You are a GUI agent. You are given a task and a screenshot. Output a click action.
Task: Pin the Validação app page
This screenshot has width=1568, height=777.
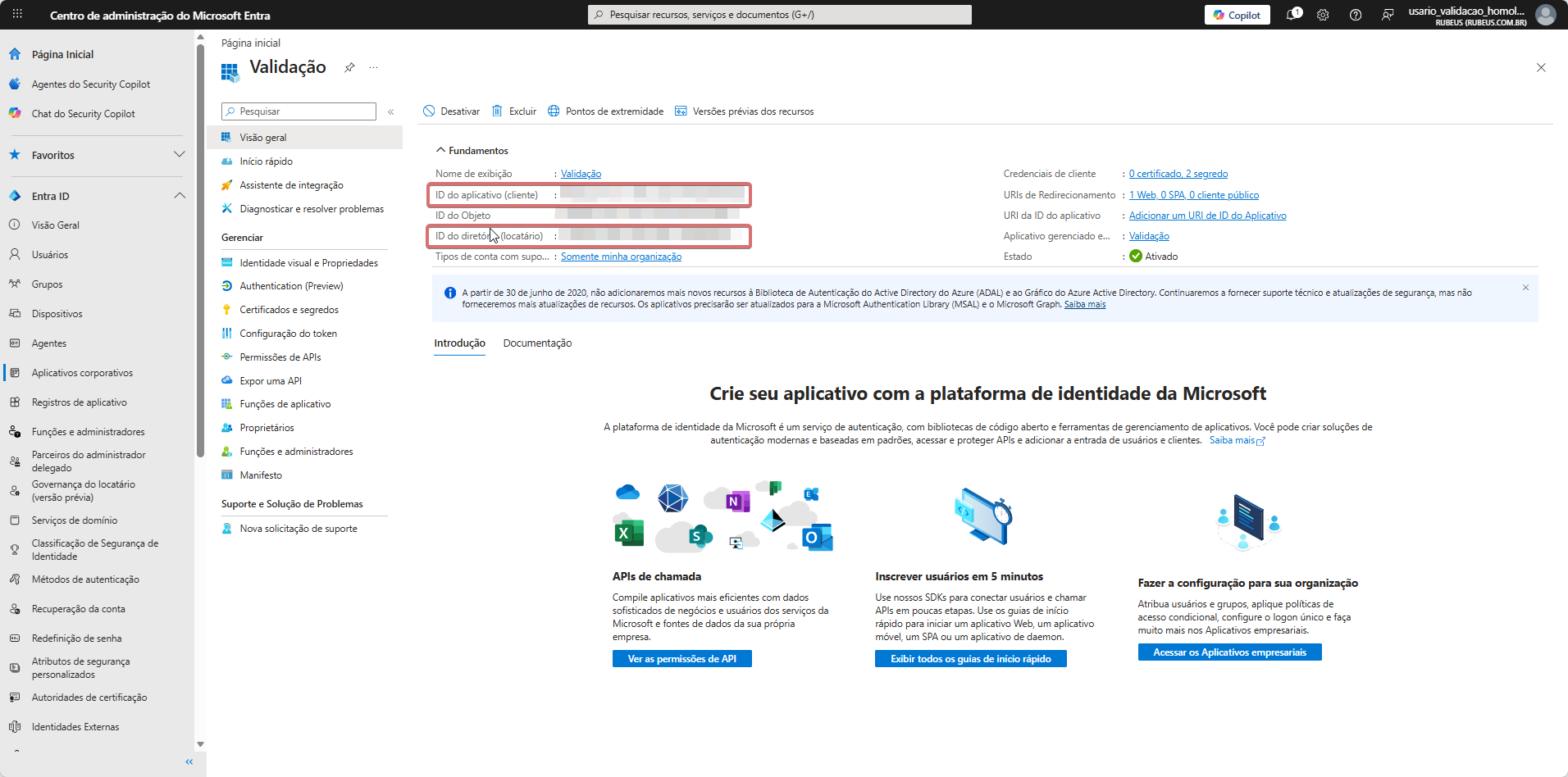point(349,67)
